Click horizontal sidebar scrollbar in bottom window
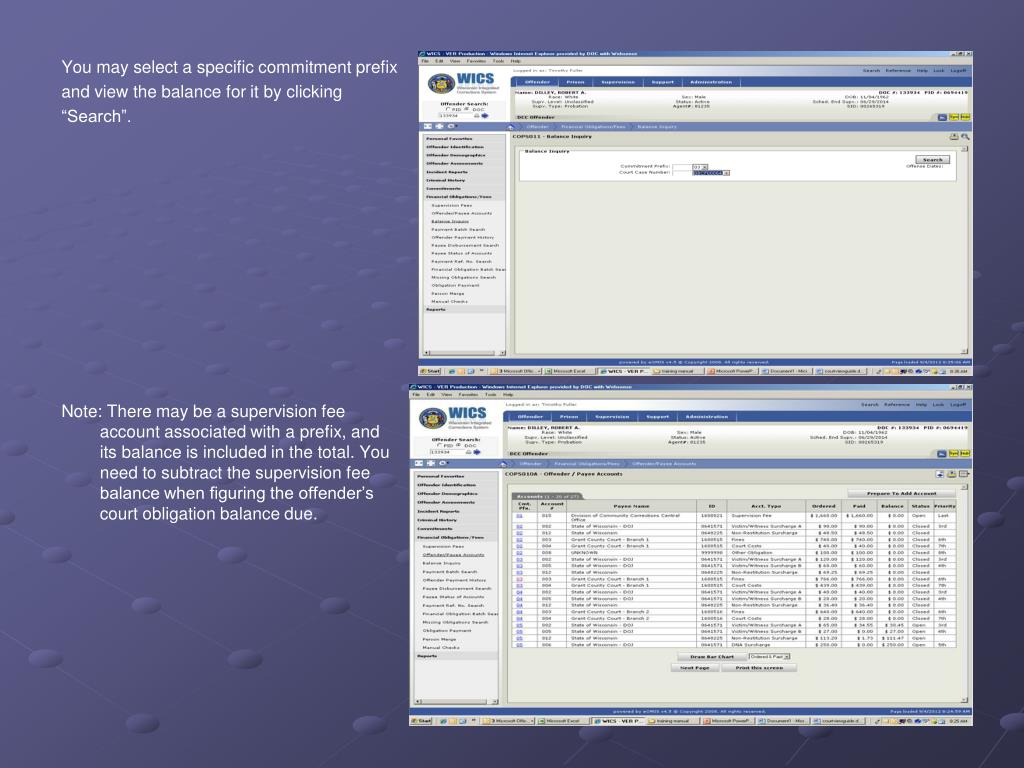 click(x=455, y=701)
